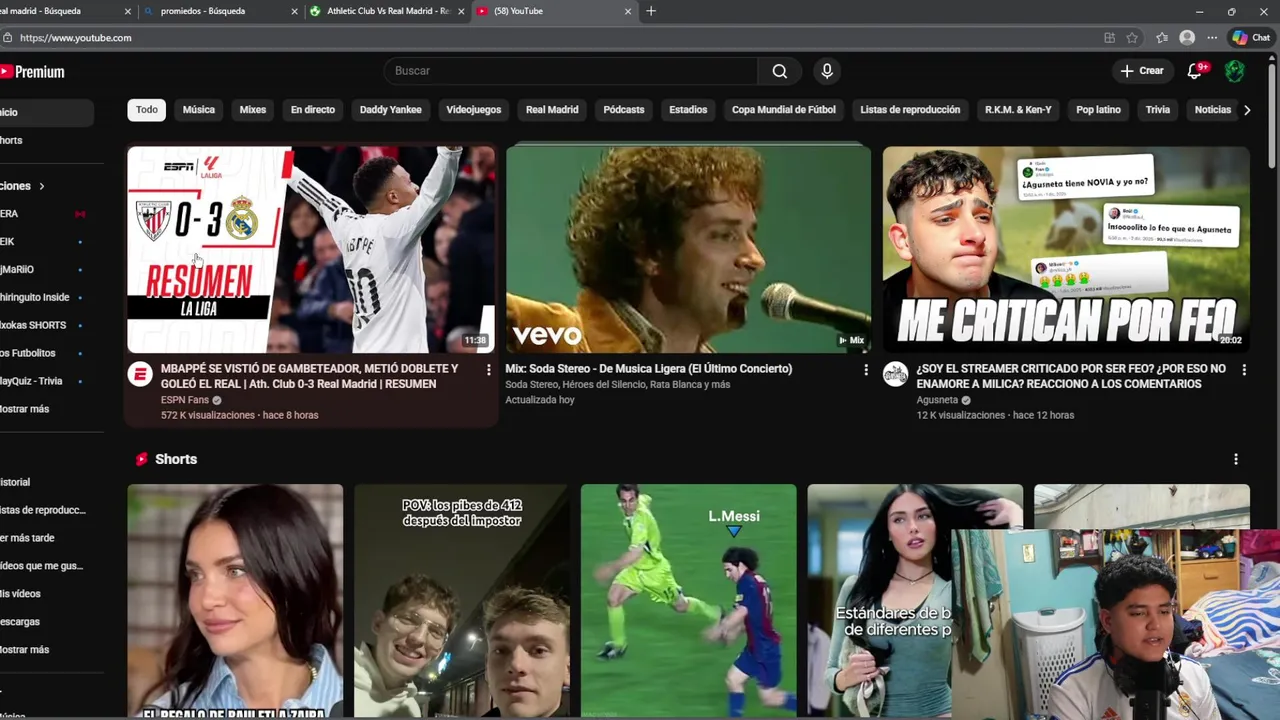Open the account avatar menu
The height and width of the screenshot is (720, 1280).
(1235, 71)
